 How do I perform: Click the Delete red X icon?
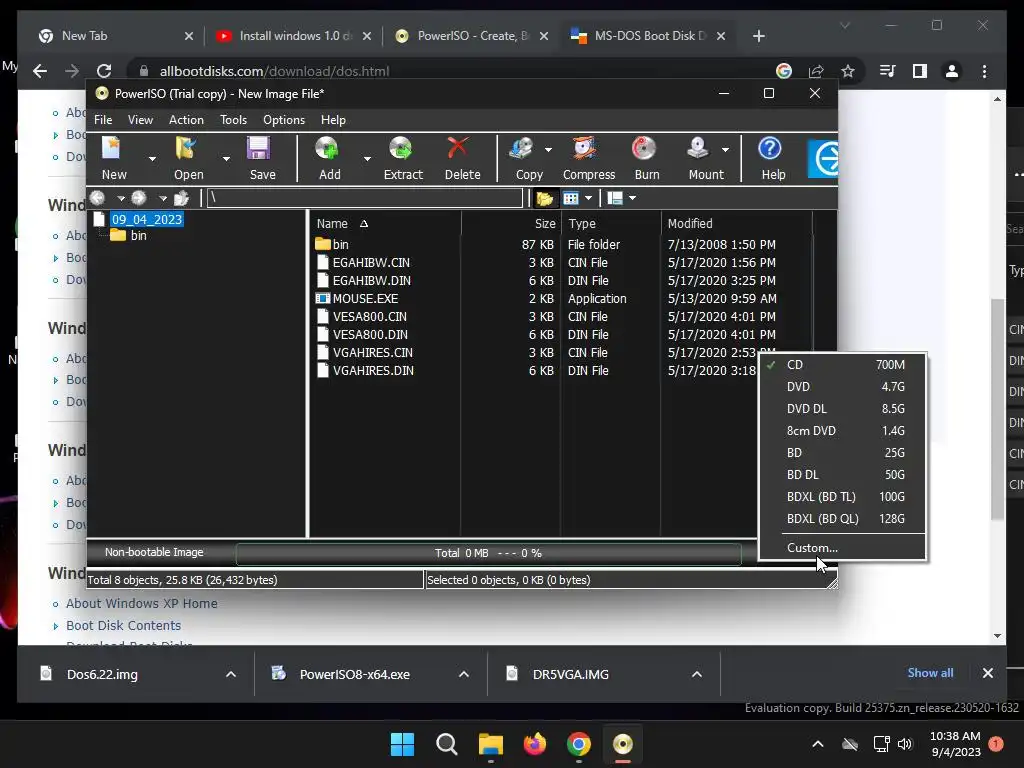point(458,148)
